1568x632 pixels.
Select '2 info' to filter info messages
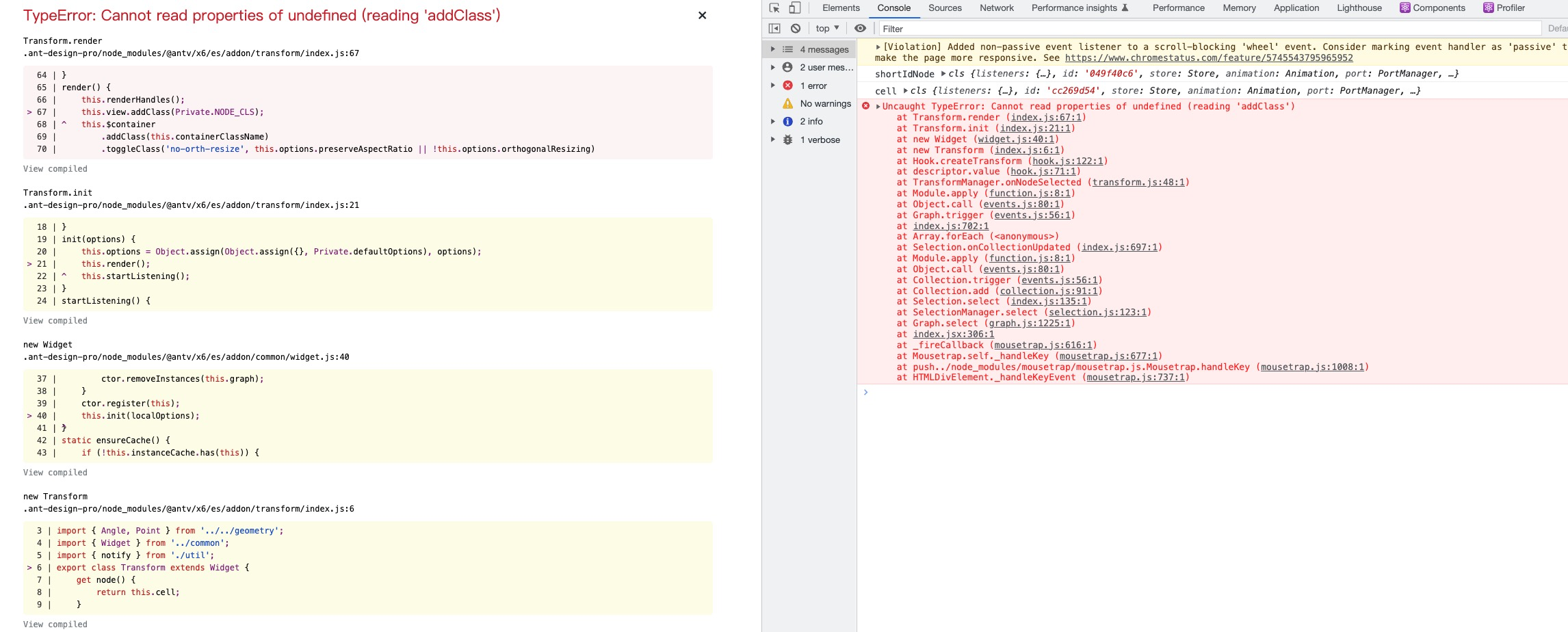pyautogui.click(x=810, y=121)
